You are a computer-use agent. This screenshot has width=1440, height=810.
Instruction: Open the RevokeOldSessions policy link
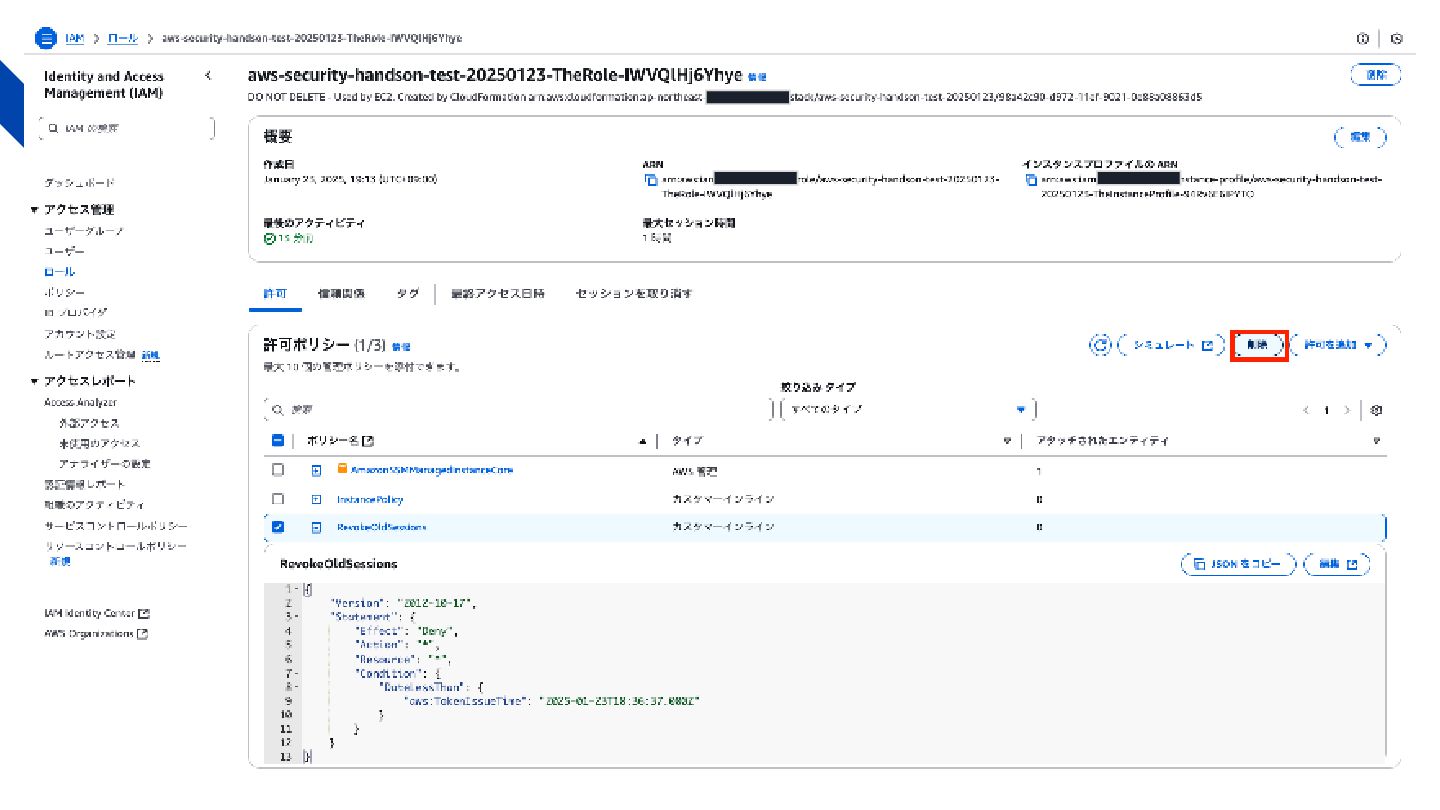[x=381, y=527]
